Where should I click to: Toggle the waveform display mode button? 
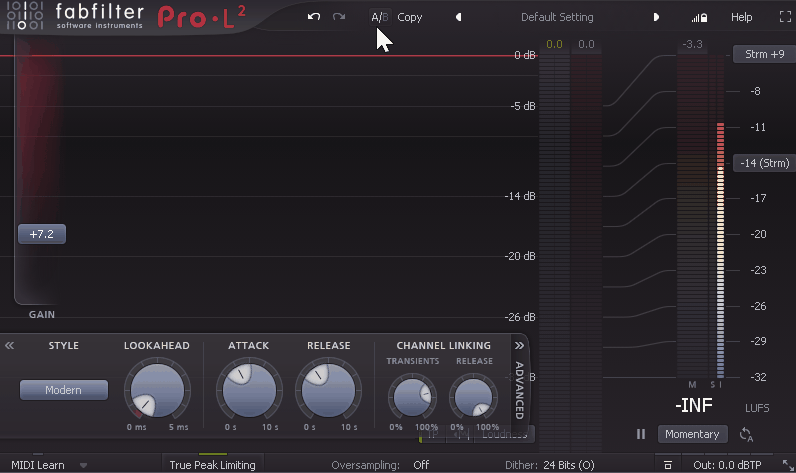point(460,434)
